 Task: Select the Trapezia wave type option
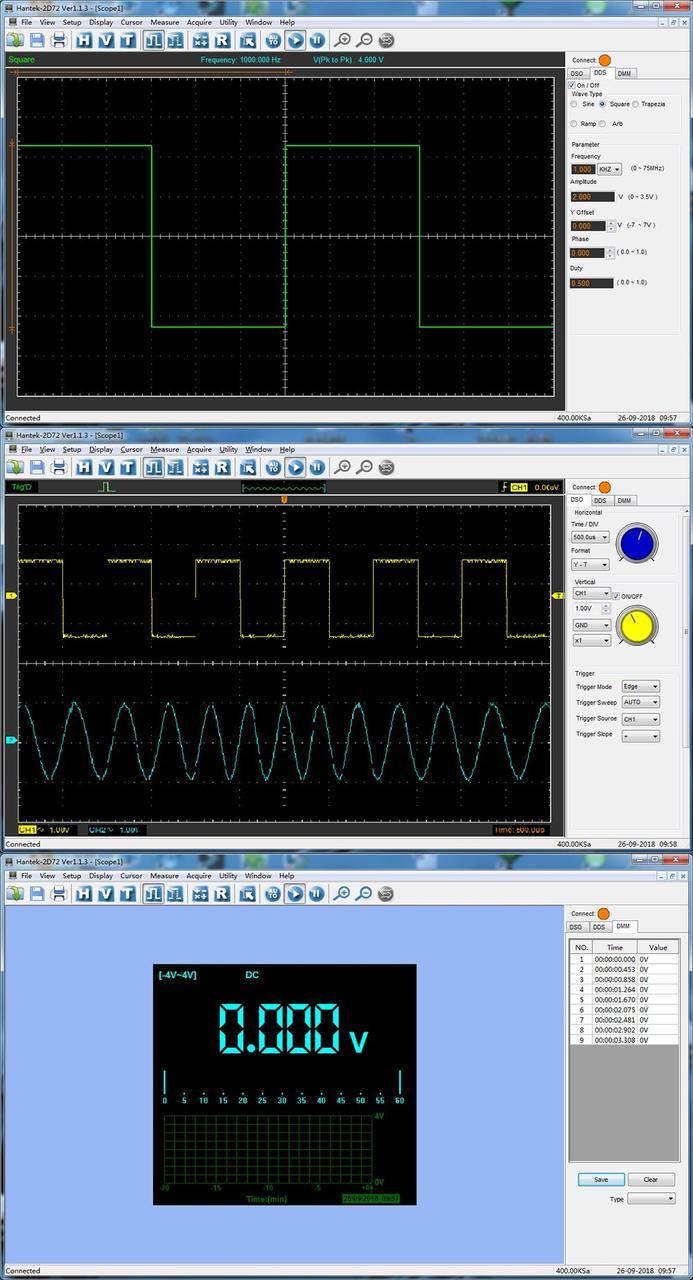coord(637,104)
